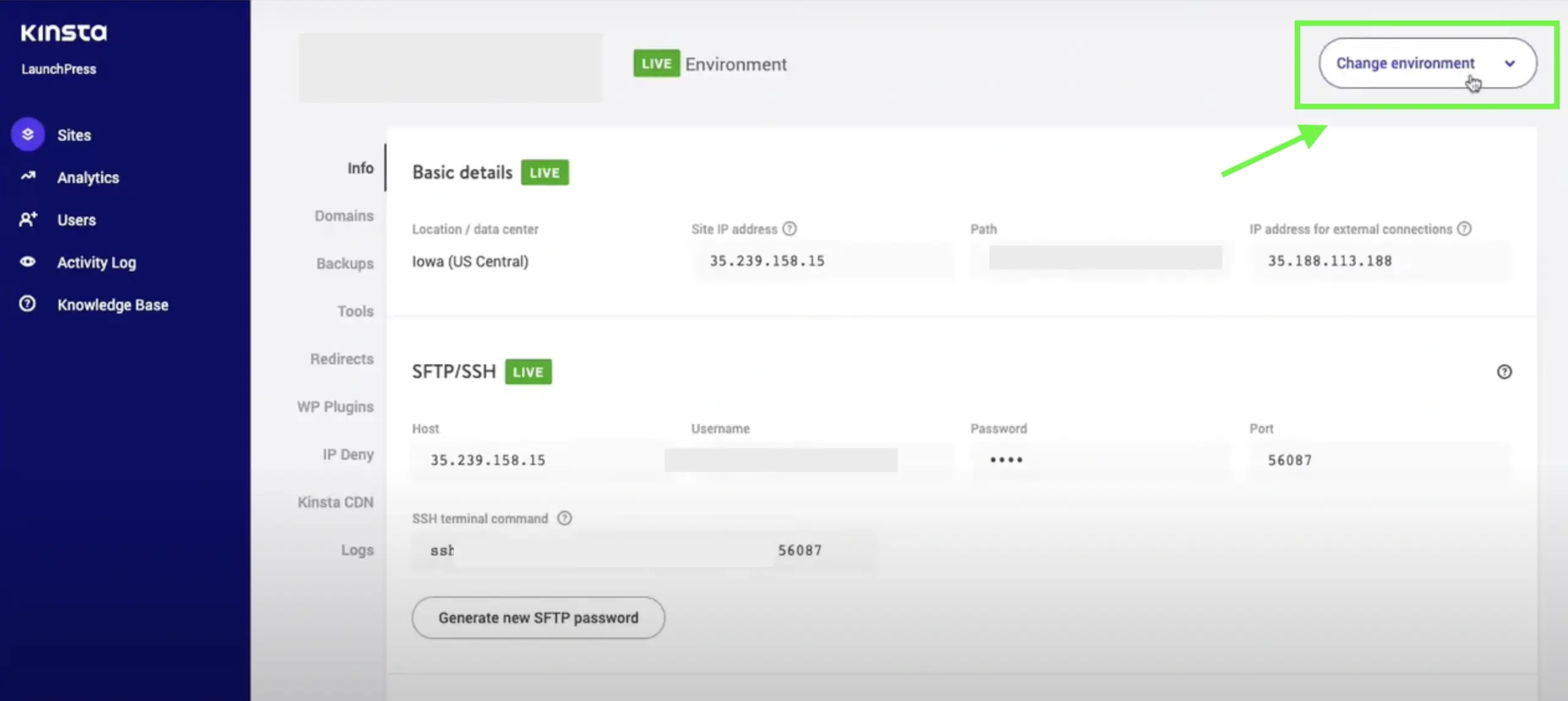
Task: Click the masked Password field
Action: [x=1101, y=460]
